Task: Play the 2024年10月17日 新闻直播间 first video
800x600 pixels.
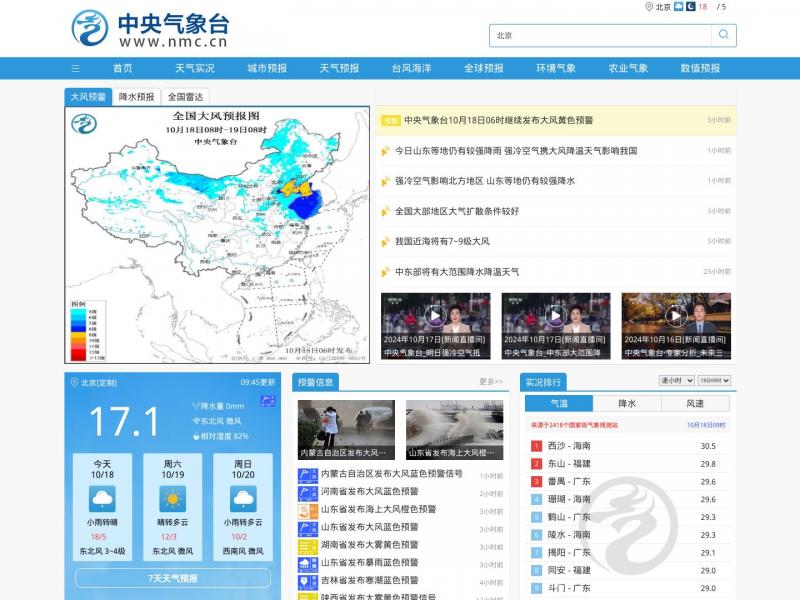Action: pos(435,316)
